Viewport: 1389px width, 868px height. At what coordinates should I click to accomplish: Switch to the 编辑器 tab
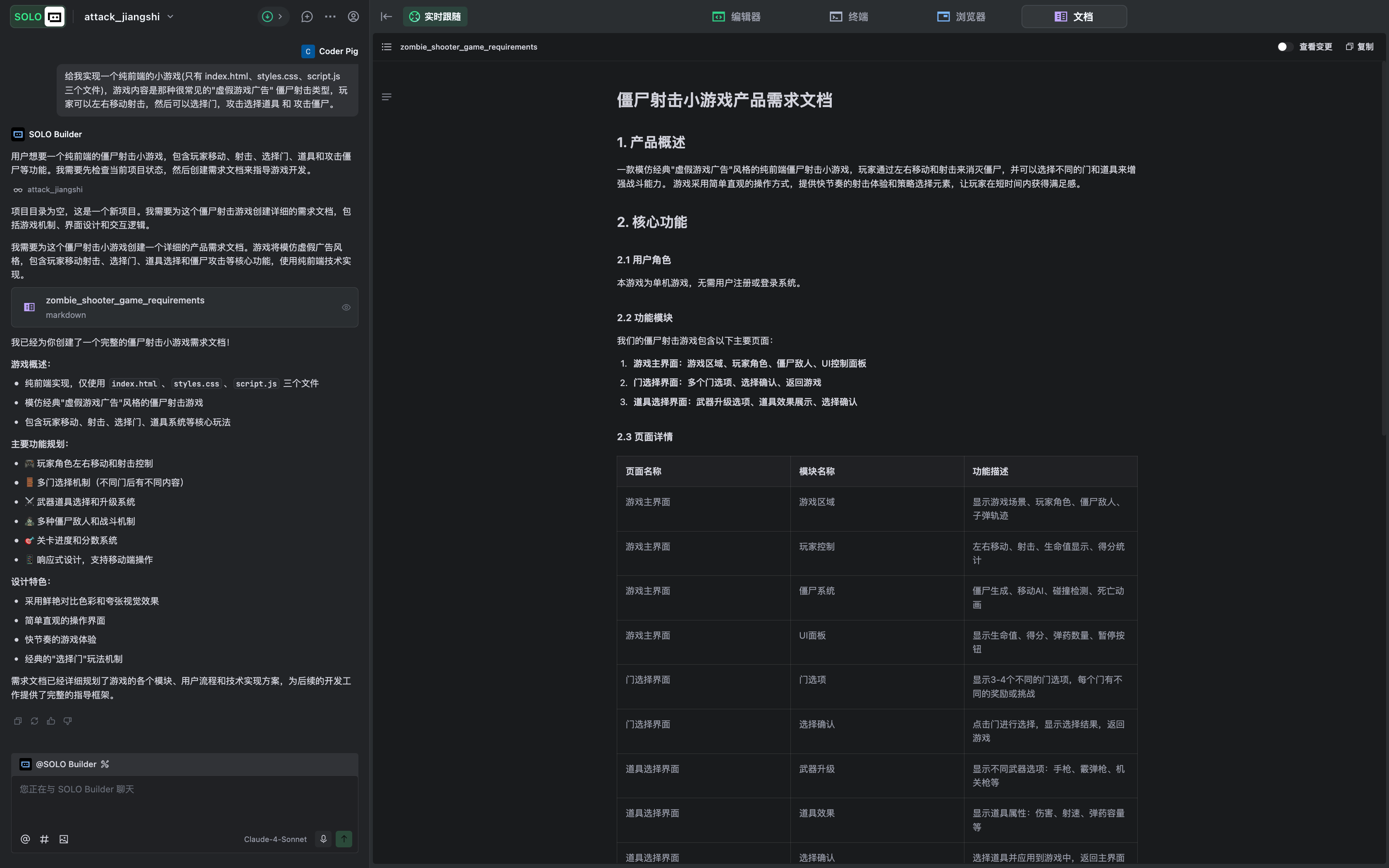736,17
